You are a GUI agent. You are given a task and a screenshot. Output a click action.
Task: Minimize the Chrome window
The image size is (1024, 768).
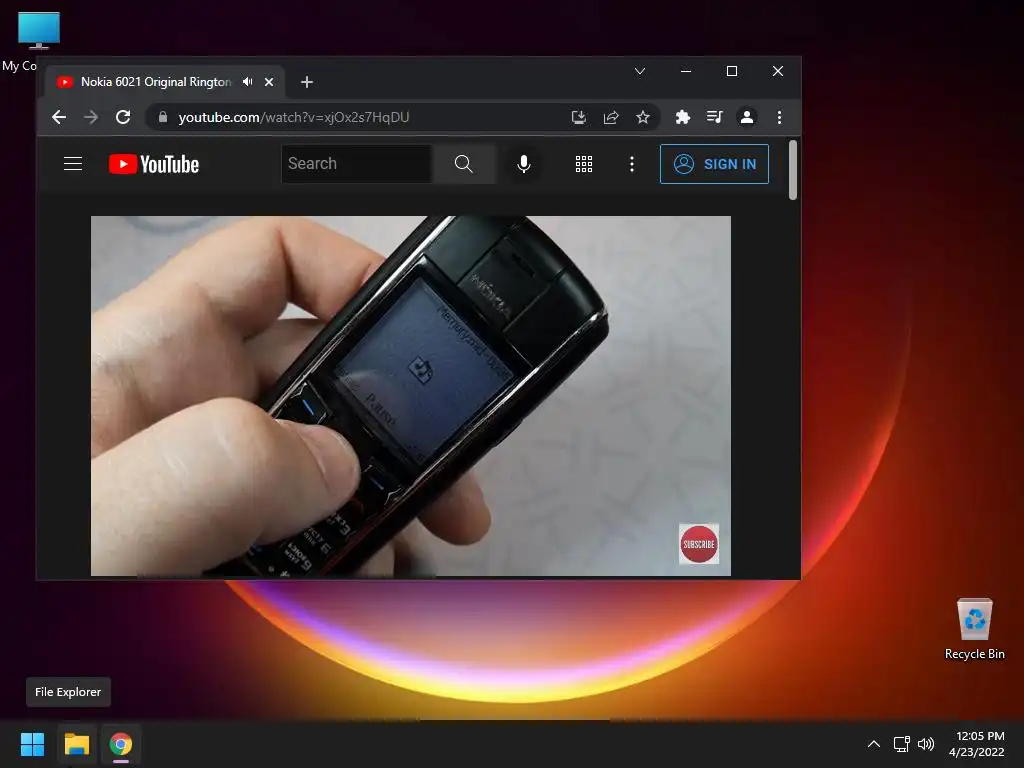(686, 71)
